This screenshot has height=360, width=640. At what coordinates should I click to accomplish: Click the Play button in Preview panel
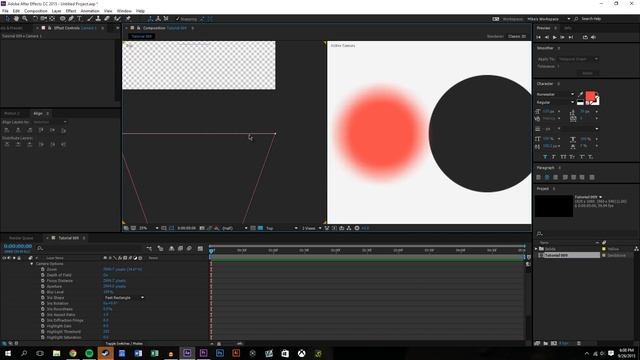[x=554, y=37]
